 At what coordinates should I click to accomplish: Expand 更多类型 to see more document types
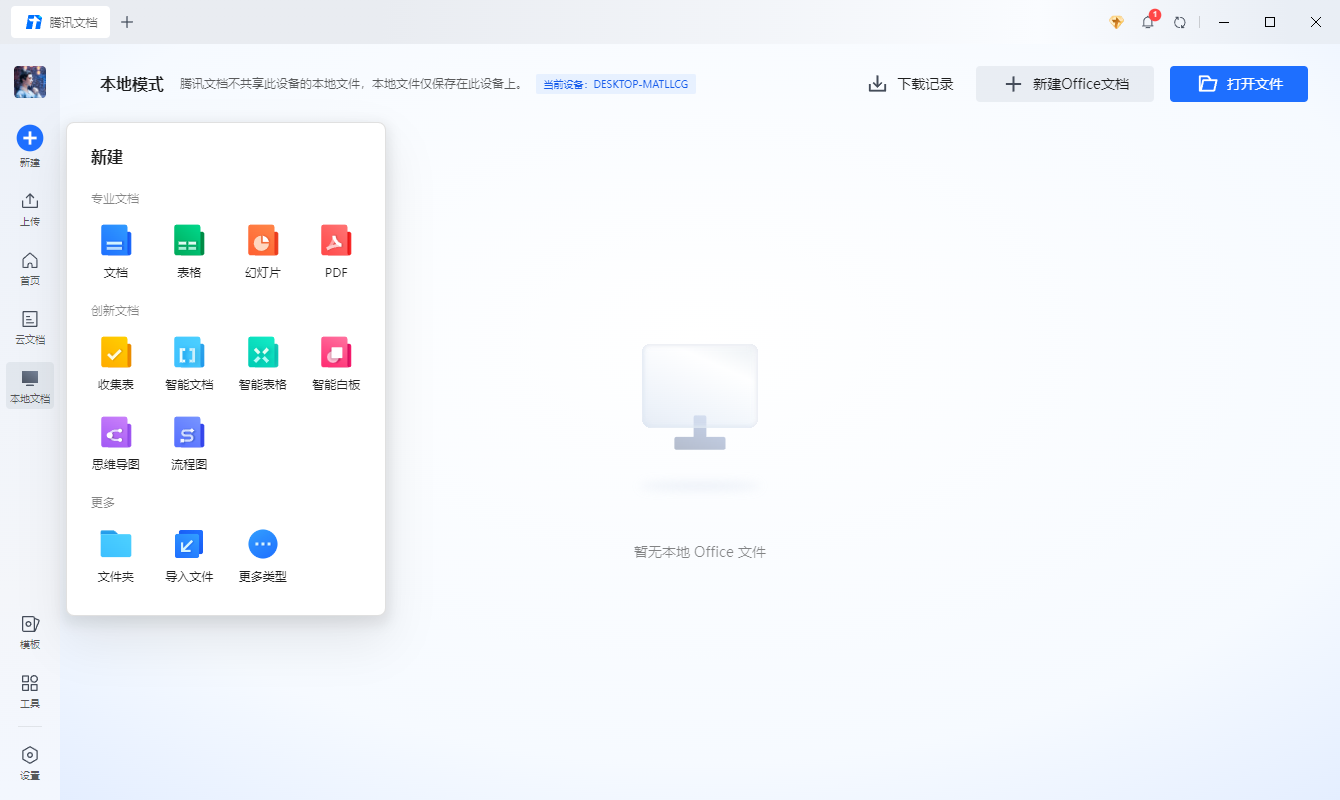pyautogui.click(x=262, y=553)
